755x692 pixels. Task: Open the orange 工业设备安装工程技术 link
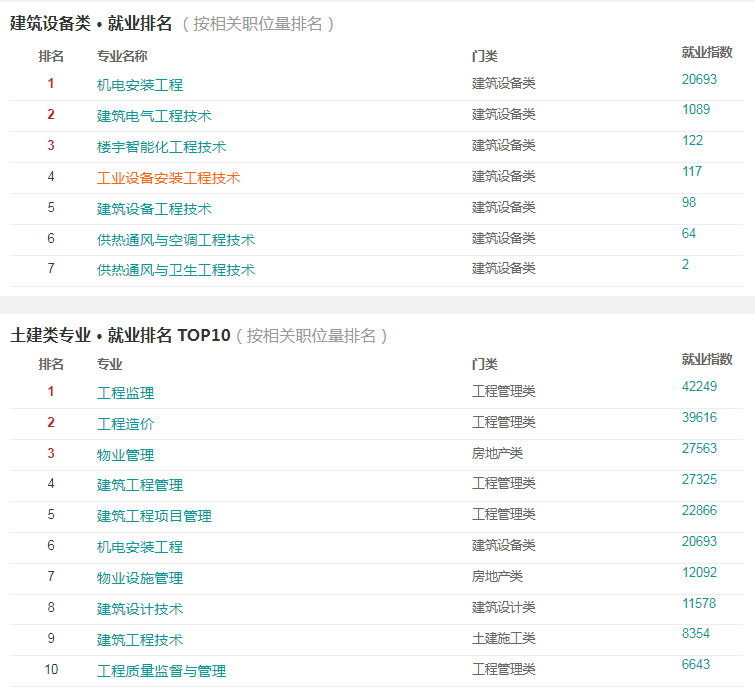click(169, 178)
